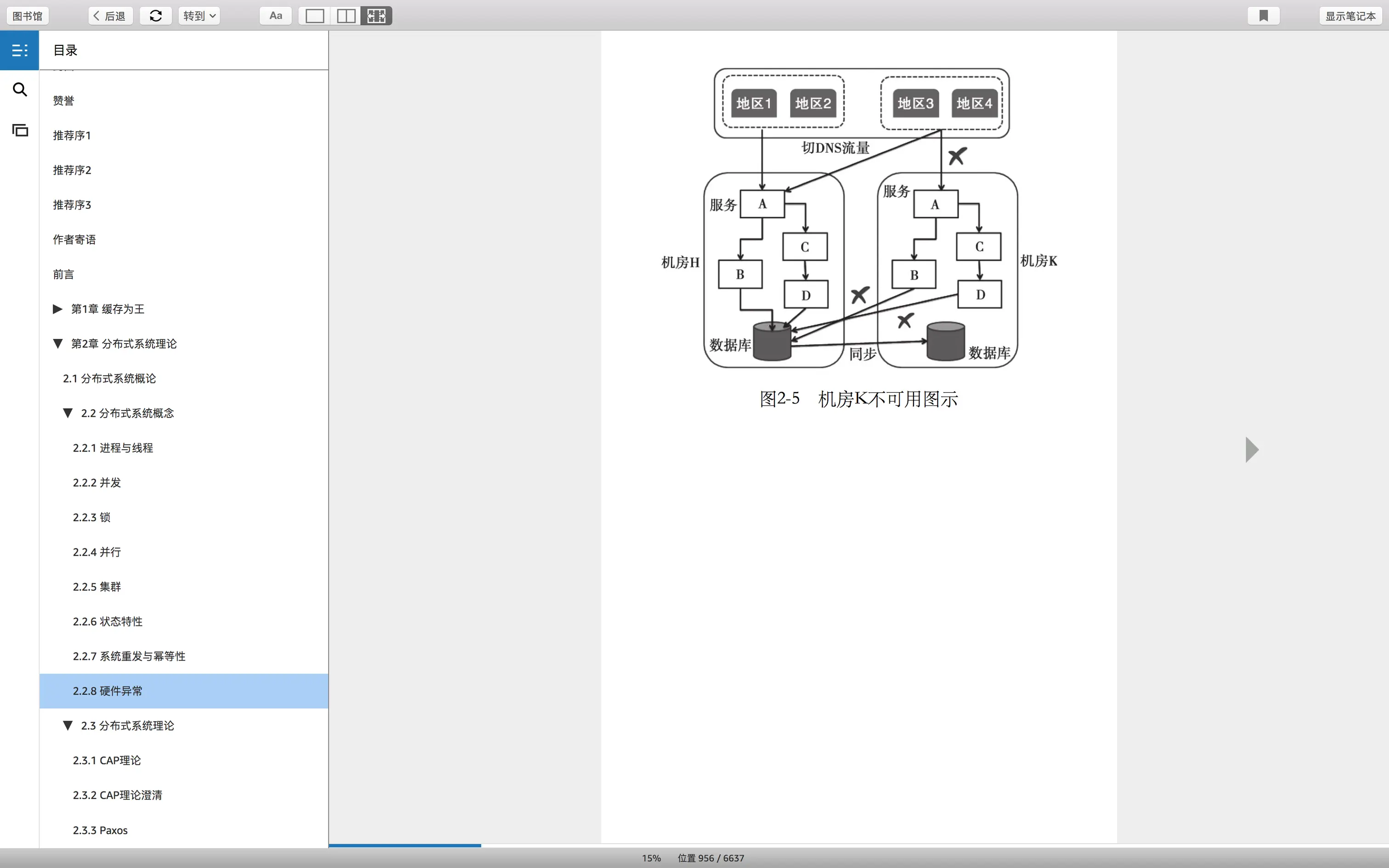Bookmark this page with the bookmark icon
1389x868 pixels.
pos(1263,16)
